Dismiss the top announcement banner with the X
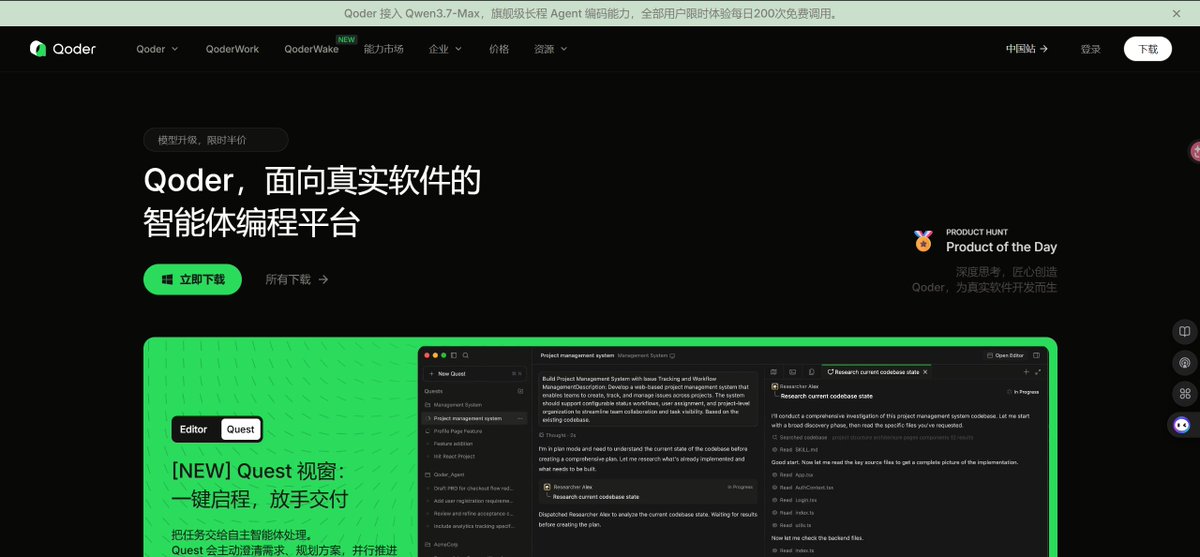The image size is (1200, 557). 1177,14
